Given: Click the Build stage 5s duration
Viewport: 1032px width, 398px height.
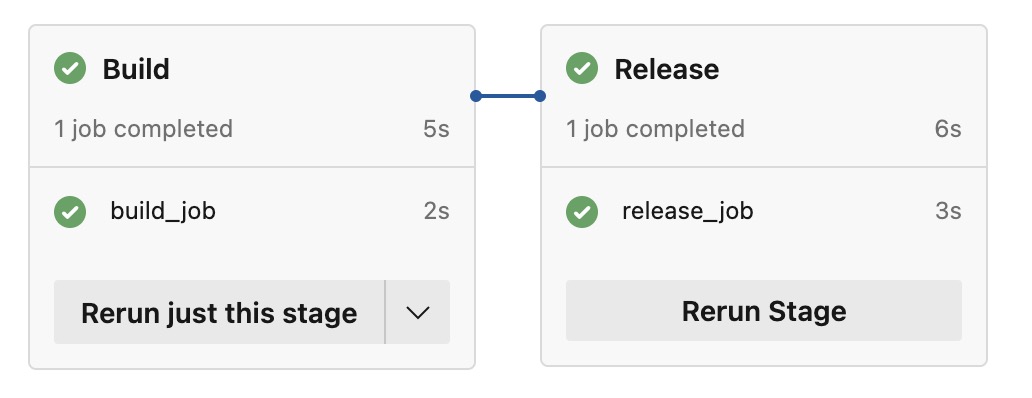Looking at the screenshot, I should [436, 129].
